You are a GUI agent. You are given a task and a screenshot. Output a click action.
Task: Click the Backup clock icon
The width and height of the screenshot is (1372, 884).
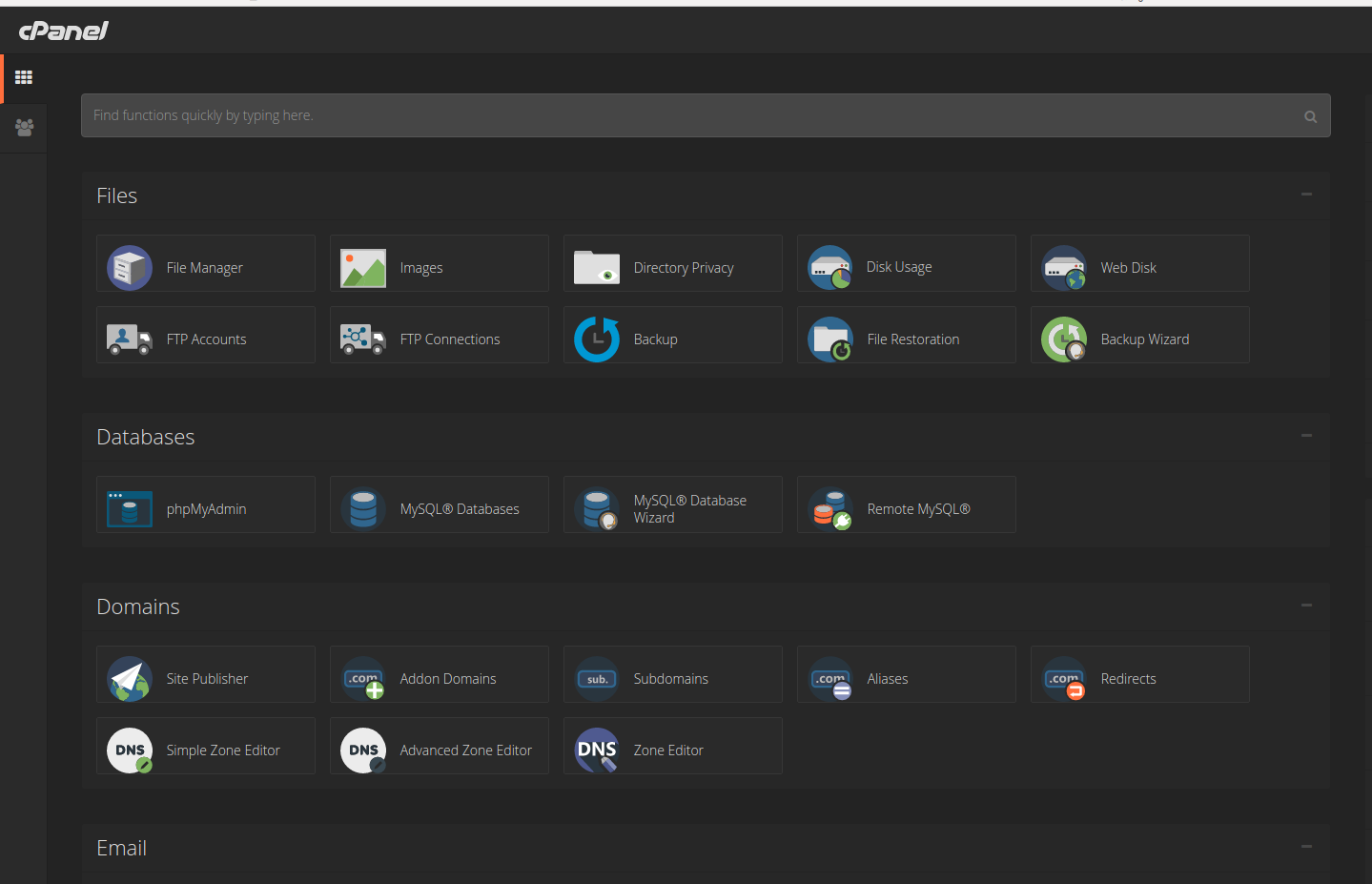(x=597, y=339)
